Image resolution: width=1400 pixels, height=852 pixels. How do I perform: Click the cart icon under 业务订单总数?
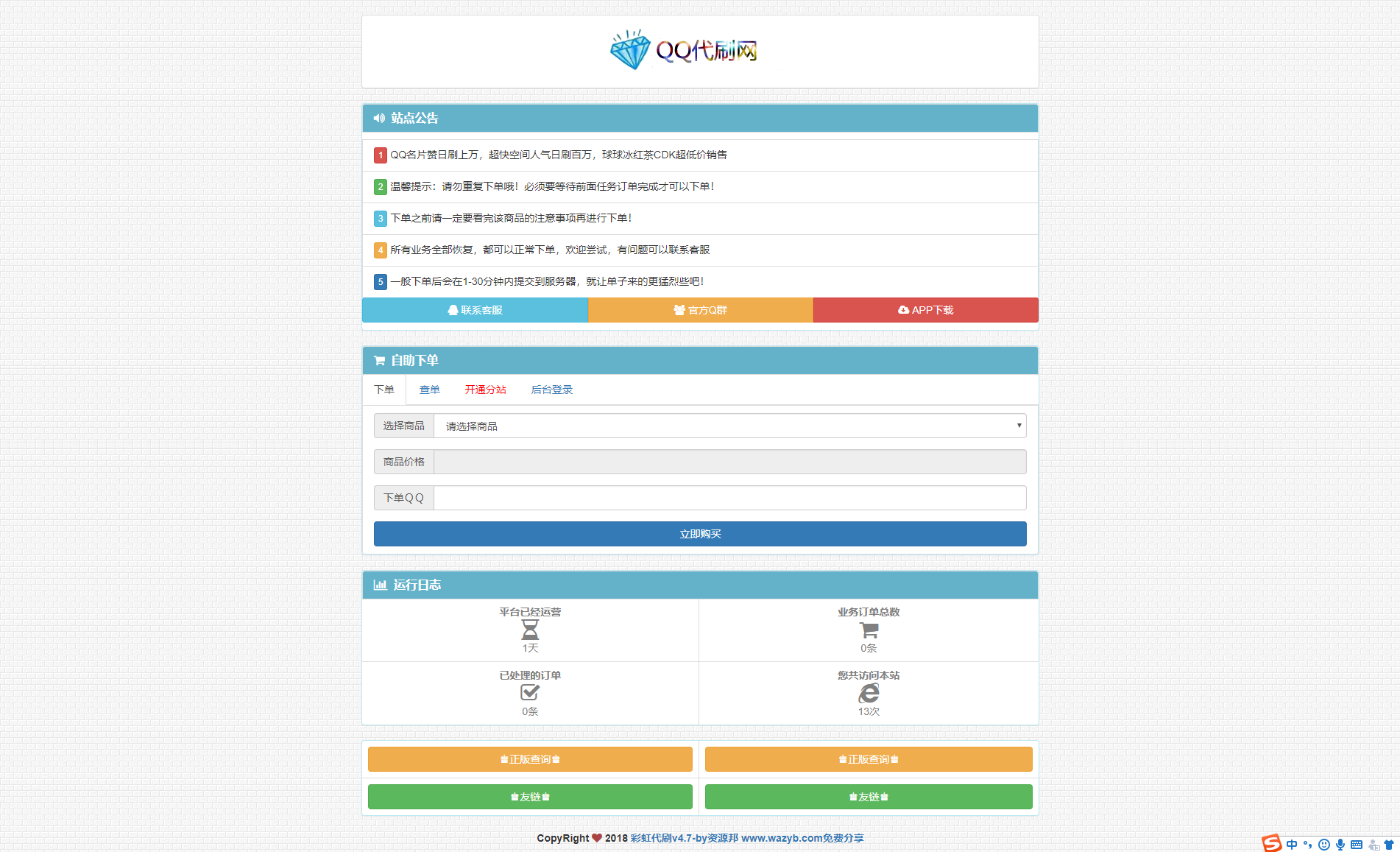point(869,630)
